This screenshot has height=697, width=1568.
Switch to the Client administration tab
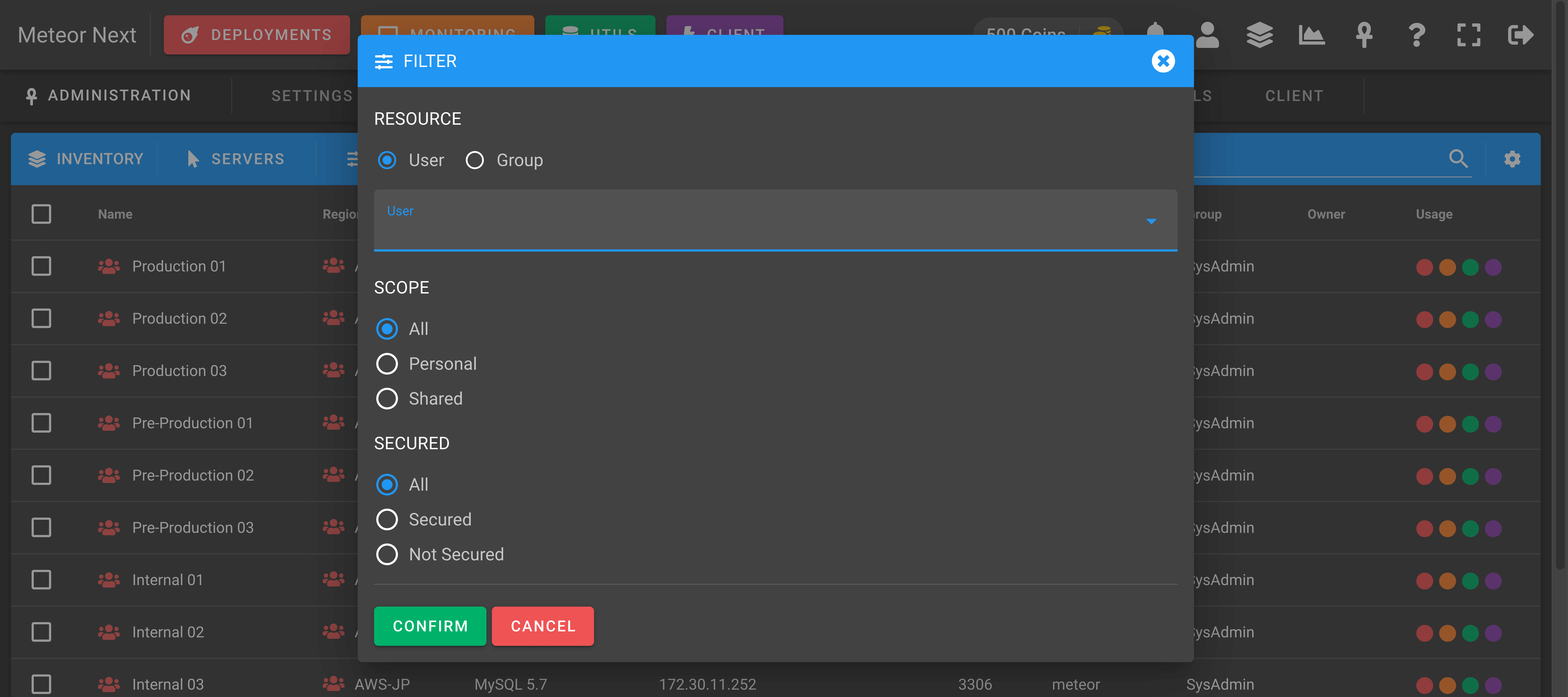1294,96
